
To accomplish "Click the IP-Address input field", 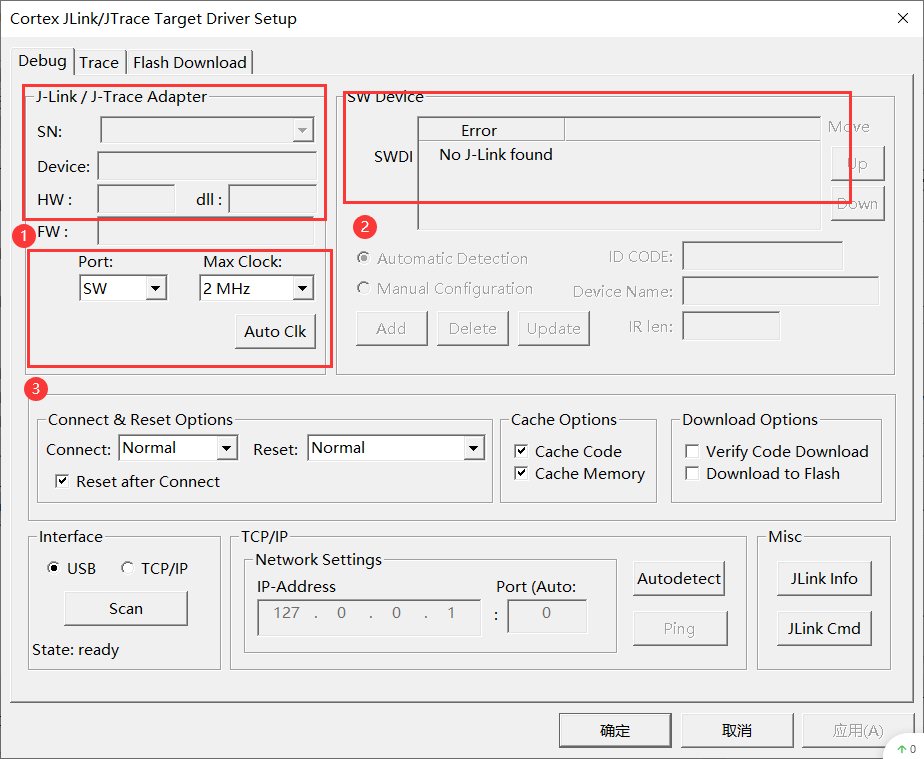I will [369, 617].
